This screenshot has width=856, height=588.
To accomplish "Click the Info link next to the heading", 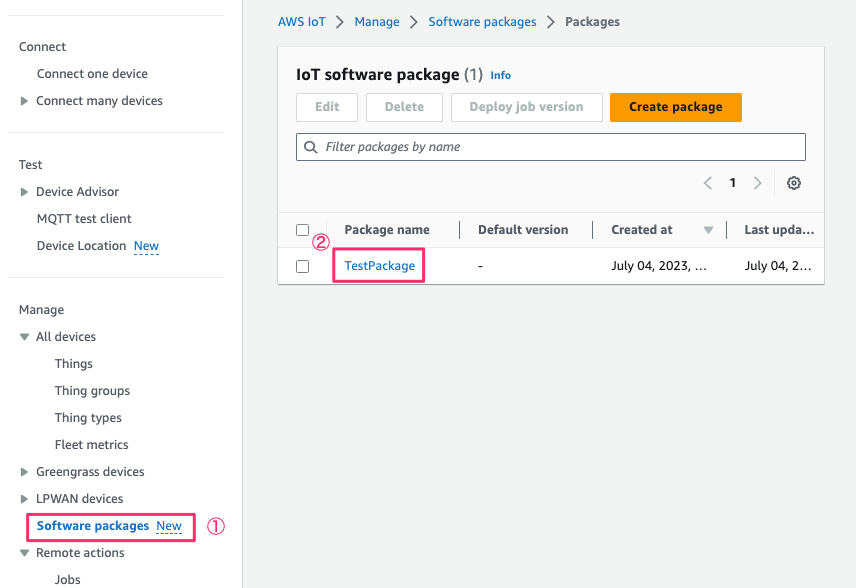I will point(500,75).
